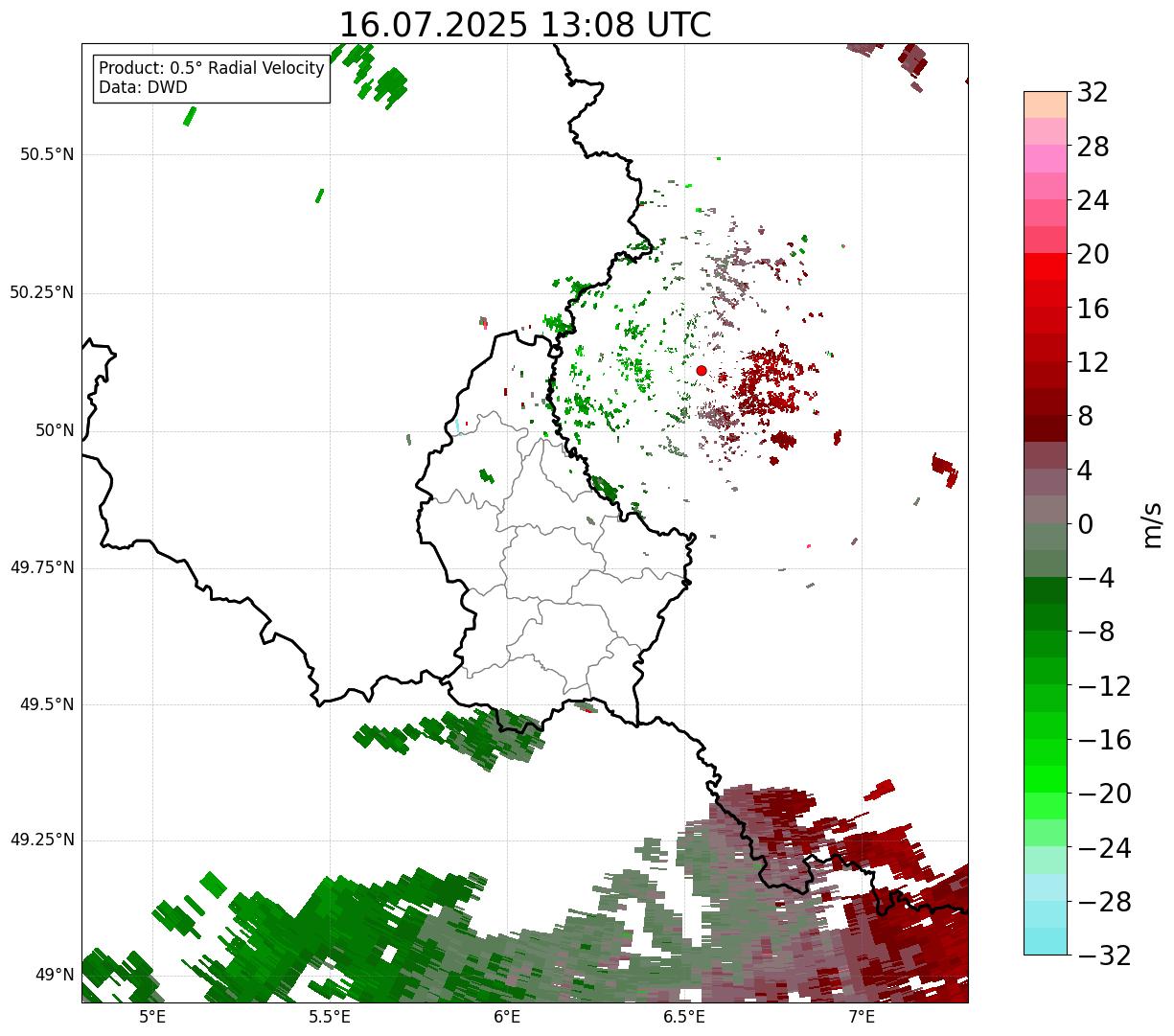Image resolution: width=1174 pixels, height=1036 pixels.
Task: Click the colorbar label '8'
Action: point(1085,417)
